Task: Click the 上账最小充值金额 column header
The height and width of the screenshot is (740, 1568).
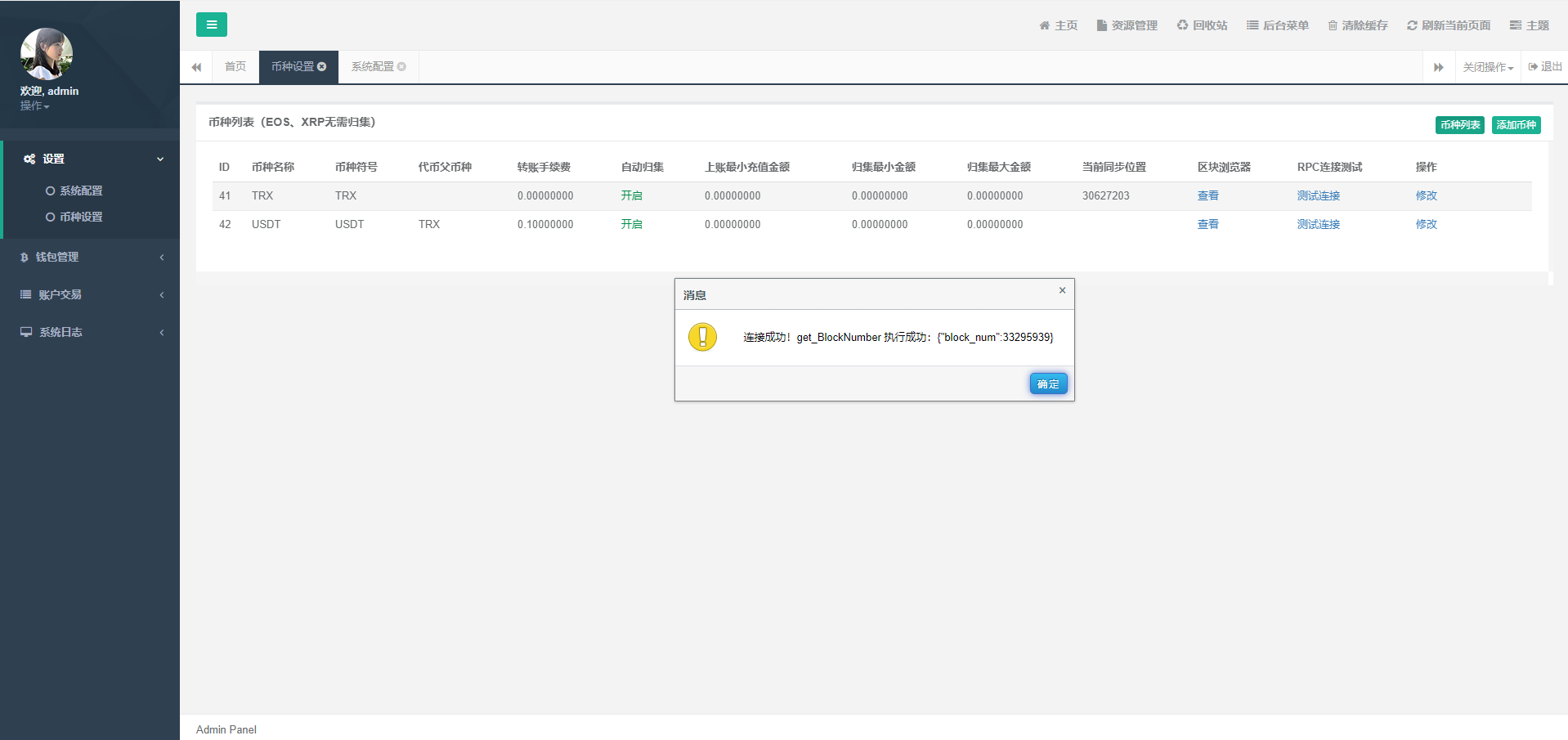Action: [747, 167]
